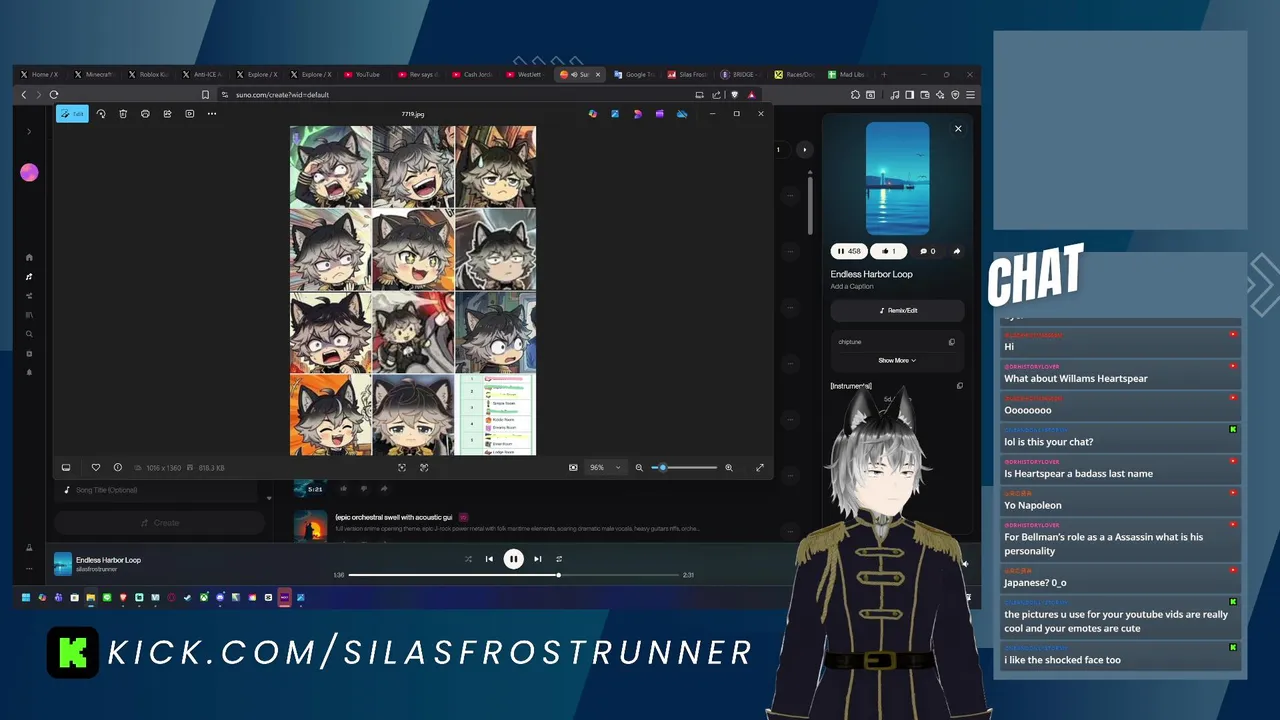Open browser extensions puzzle icon
Viewport: 1280px width, 720px height.
856,95
